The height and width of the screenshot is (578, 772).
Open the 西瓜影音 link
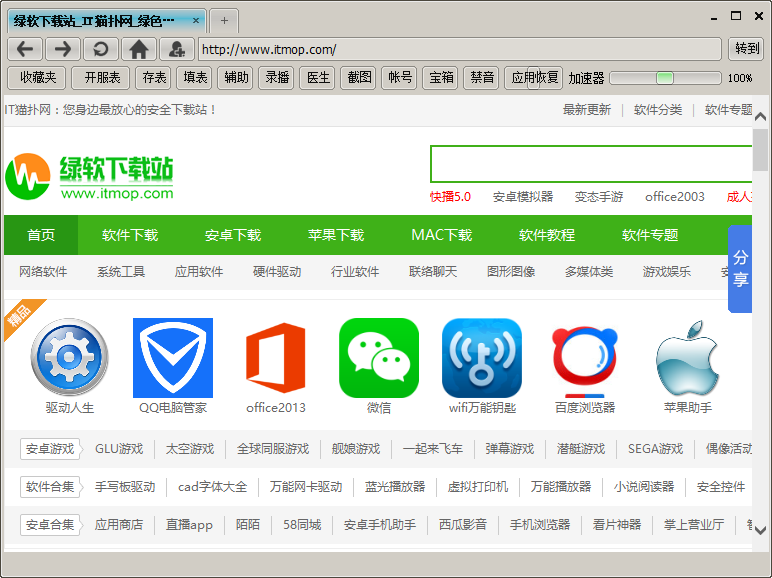pyautogui.click(x=463, y=525)
